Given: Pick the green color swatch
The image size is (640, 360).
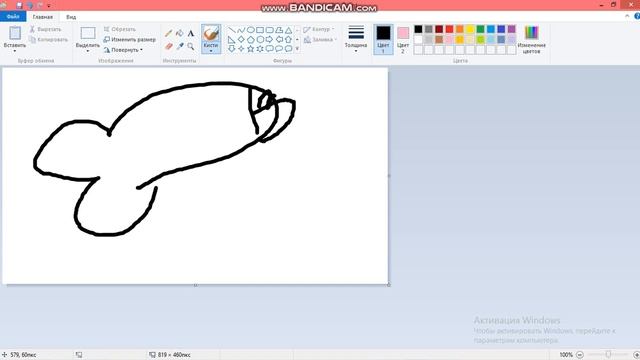Looking at the screenshot, I should pyautogui.click(x=480, y=29).
